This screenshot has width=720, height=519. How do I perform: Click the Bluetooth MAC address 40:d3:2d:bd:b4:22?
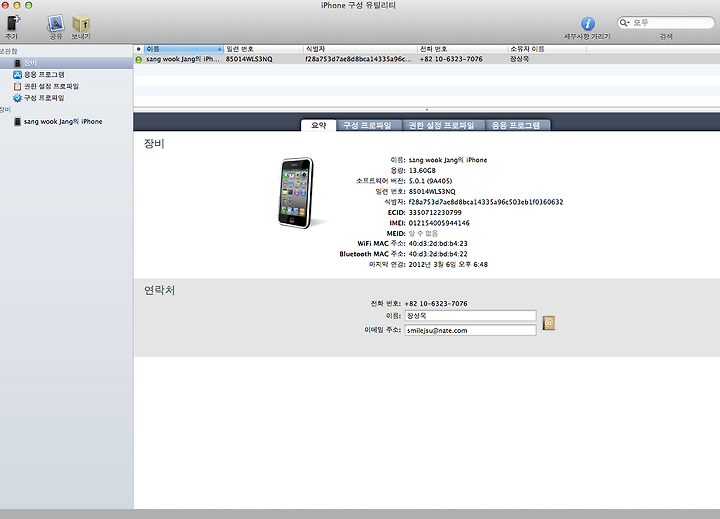pos(438,254)
